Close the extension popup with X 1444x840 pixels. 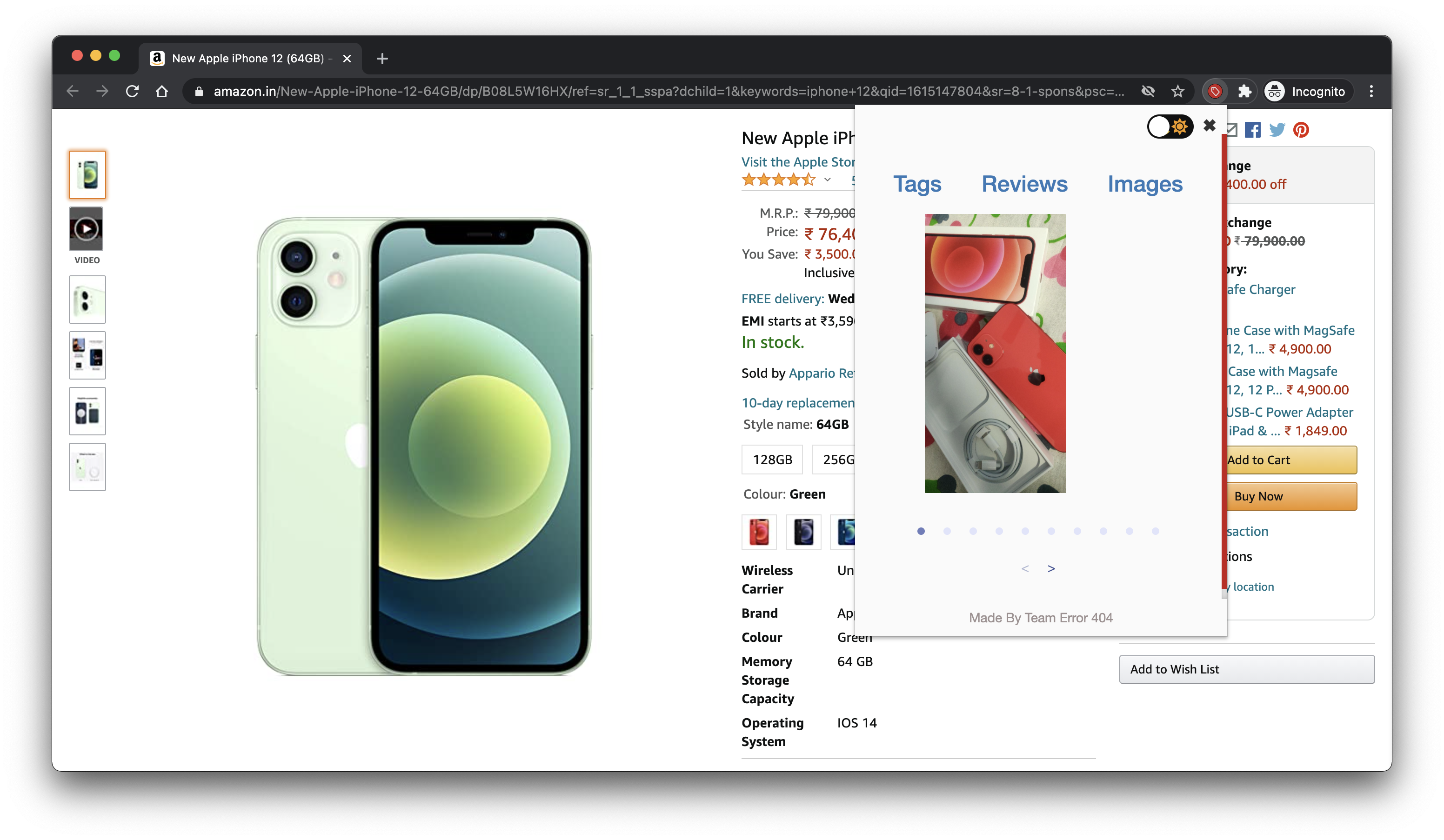pyautogui.click(x=1209, y=126)
